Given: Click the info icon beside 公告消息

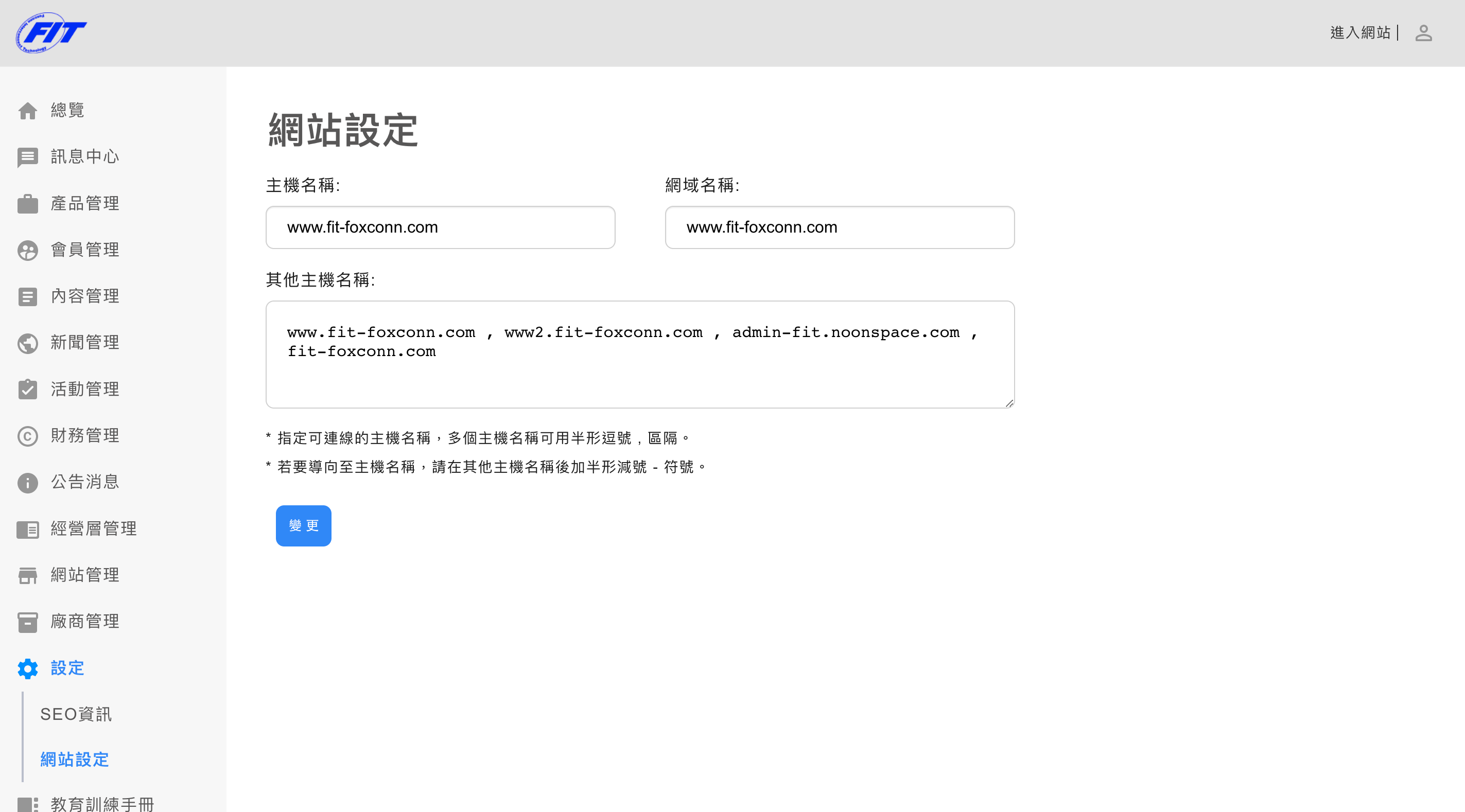Looking at the screenshot, I should pyautogui.click(x=27, y=483).
